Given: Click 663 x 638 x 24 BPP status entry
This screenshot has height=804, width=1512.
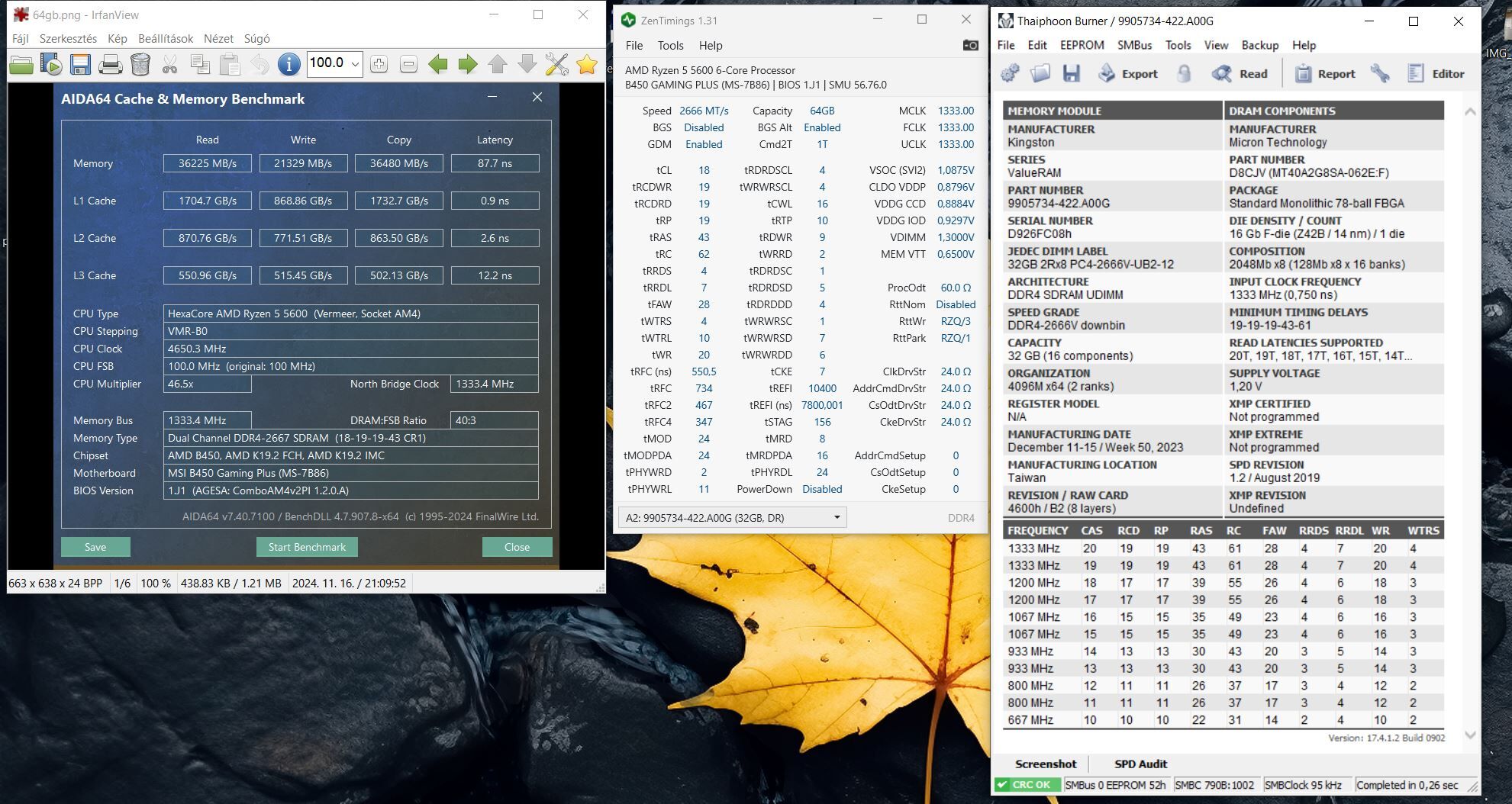Looking at the screenshot, I should [x=55, y=583].
